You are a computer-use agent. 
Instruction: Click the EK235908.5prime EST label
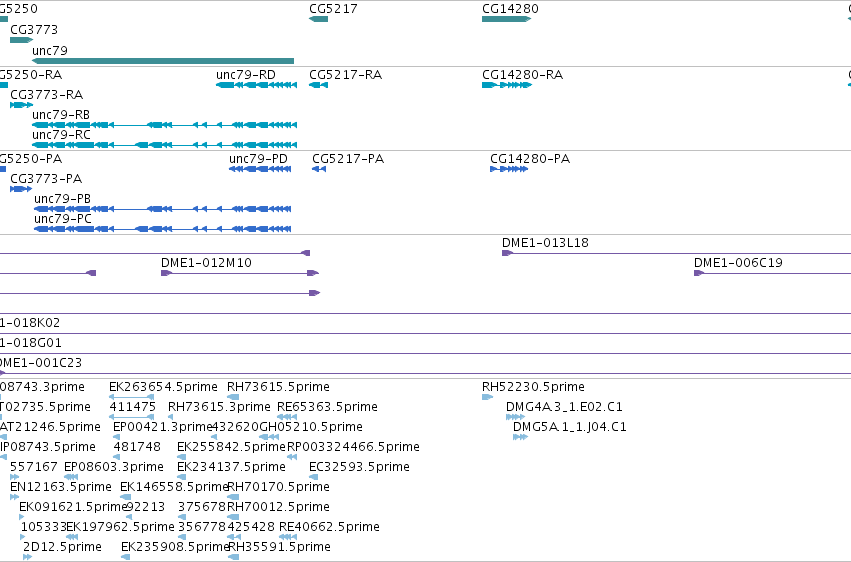pos(175,547)
